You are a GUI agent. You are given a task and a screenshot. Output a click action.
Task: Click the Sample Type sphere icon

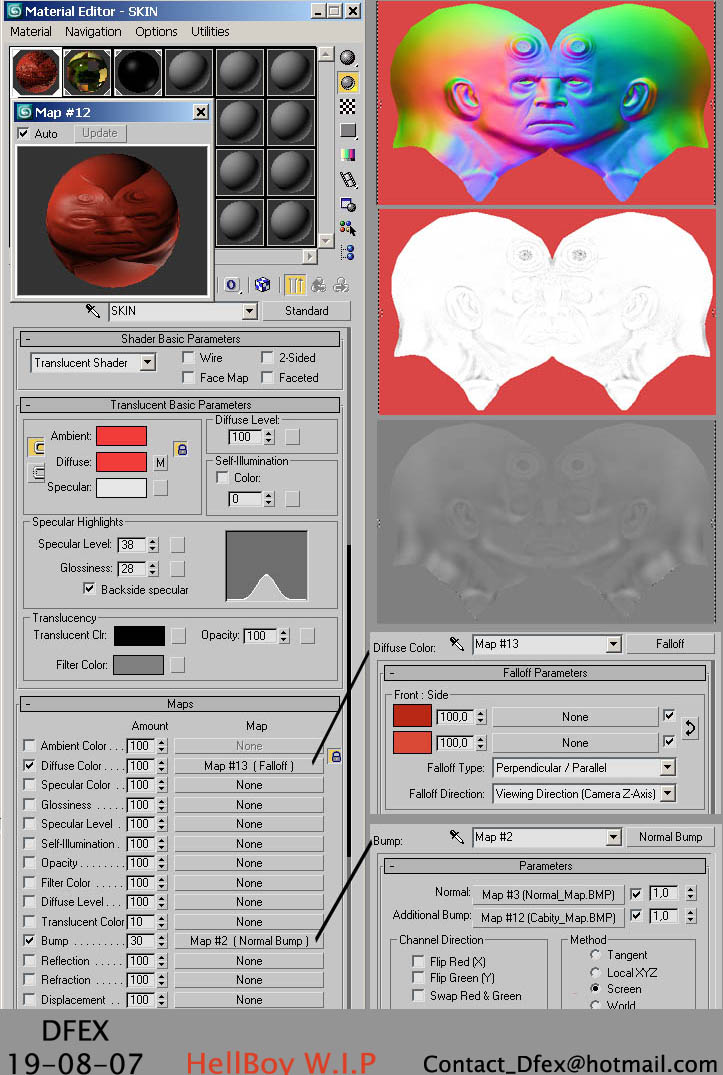pyautogui.click(x=348, y=58)
